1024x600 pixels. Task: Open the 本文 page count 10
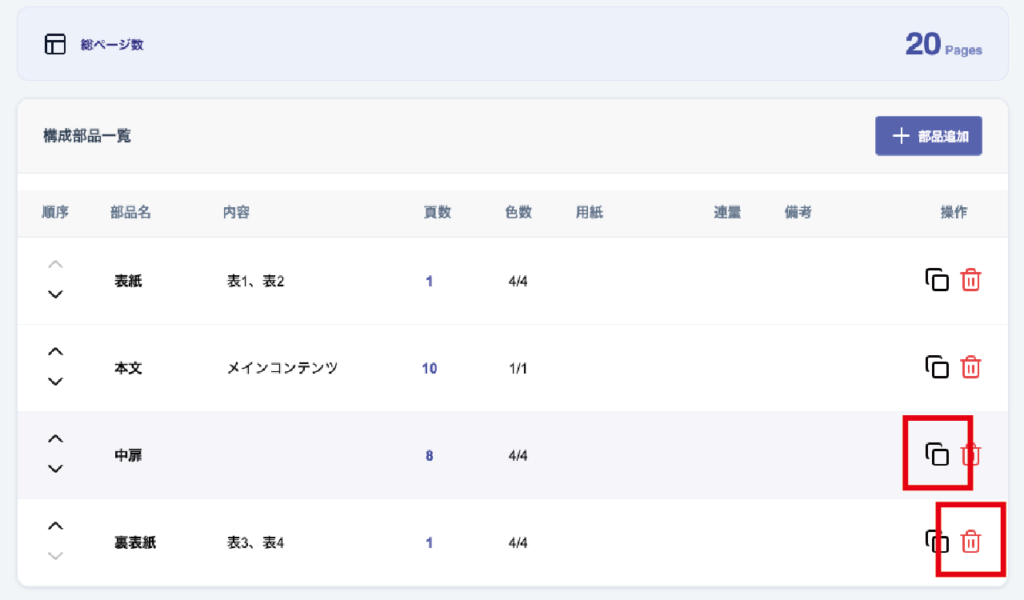(x=429, y=368)
